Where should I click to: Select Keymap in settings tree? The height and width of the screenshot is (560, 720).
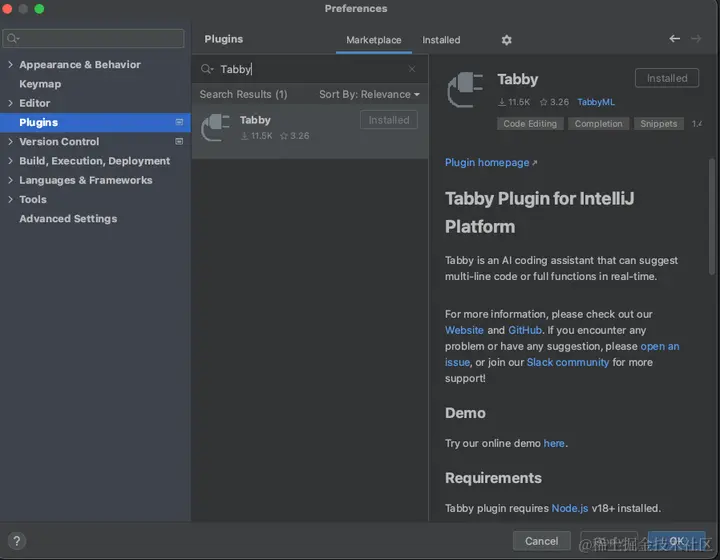40,84
